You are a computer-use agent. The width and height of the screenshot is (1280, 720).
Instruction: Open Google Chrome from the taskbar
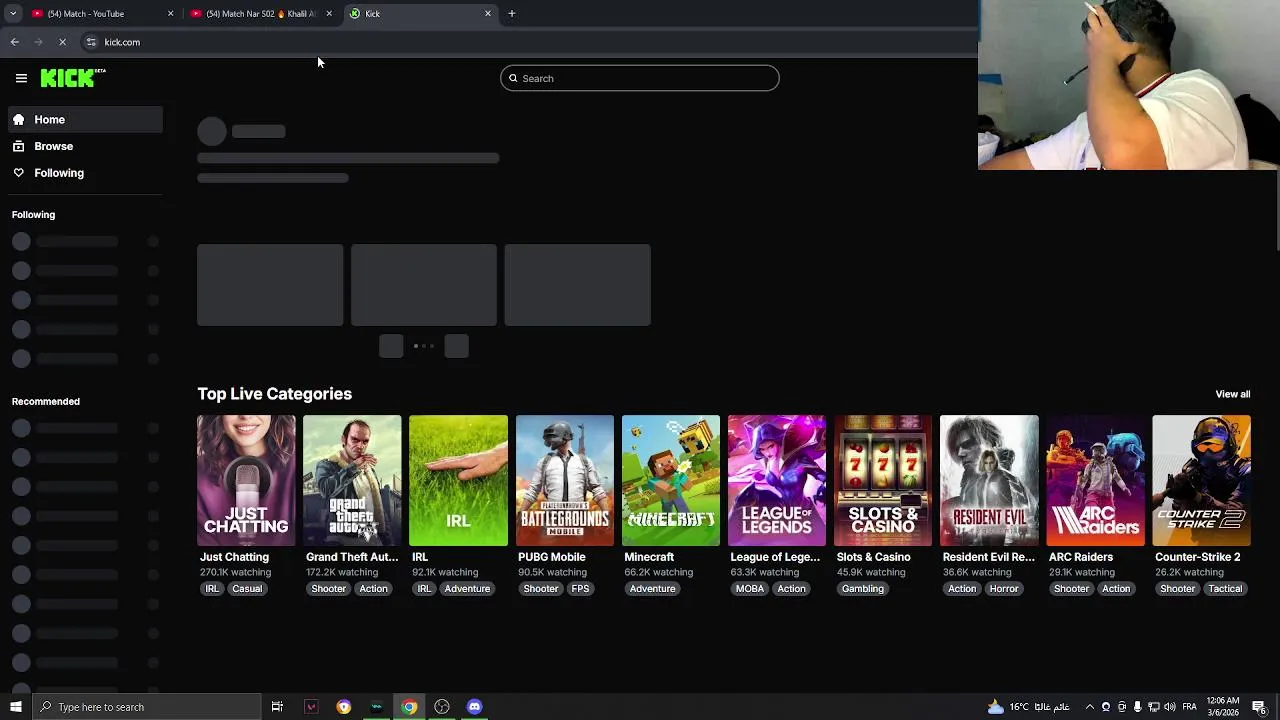coord(409,707)
